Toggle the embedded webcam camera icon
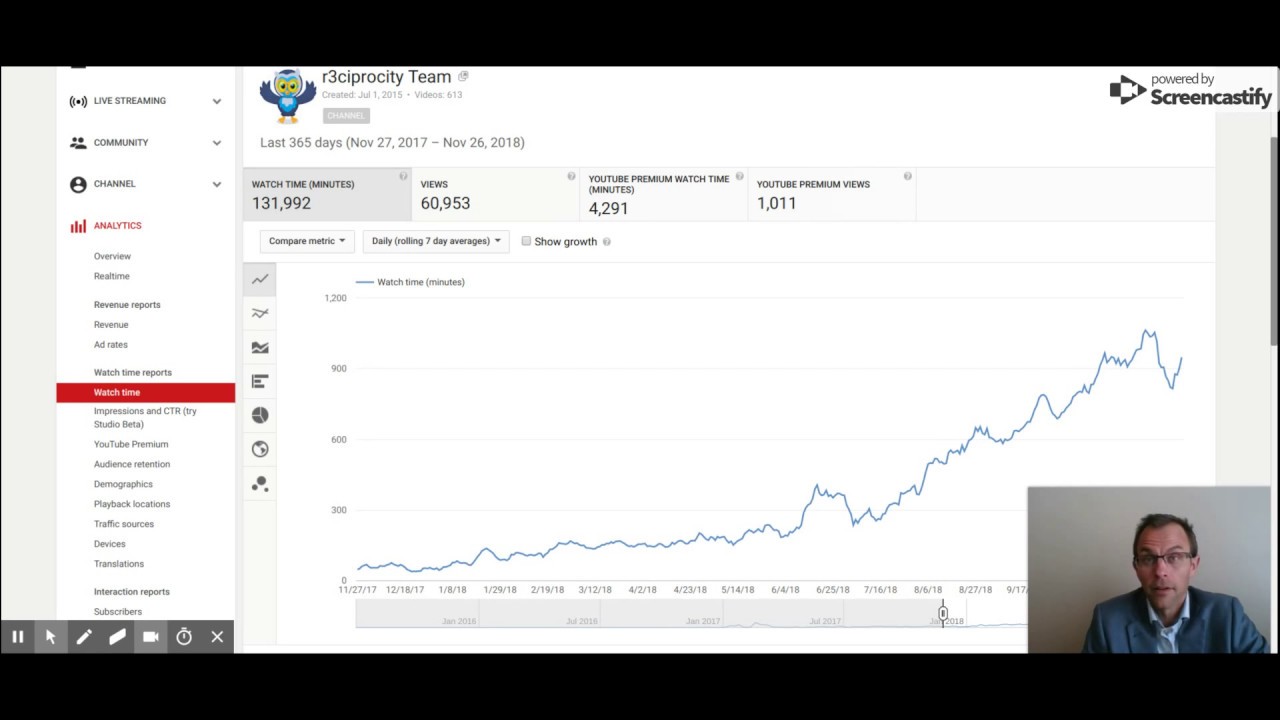Screen dimensions: 1280x720 coord(151,637)
